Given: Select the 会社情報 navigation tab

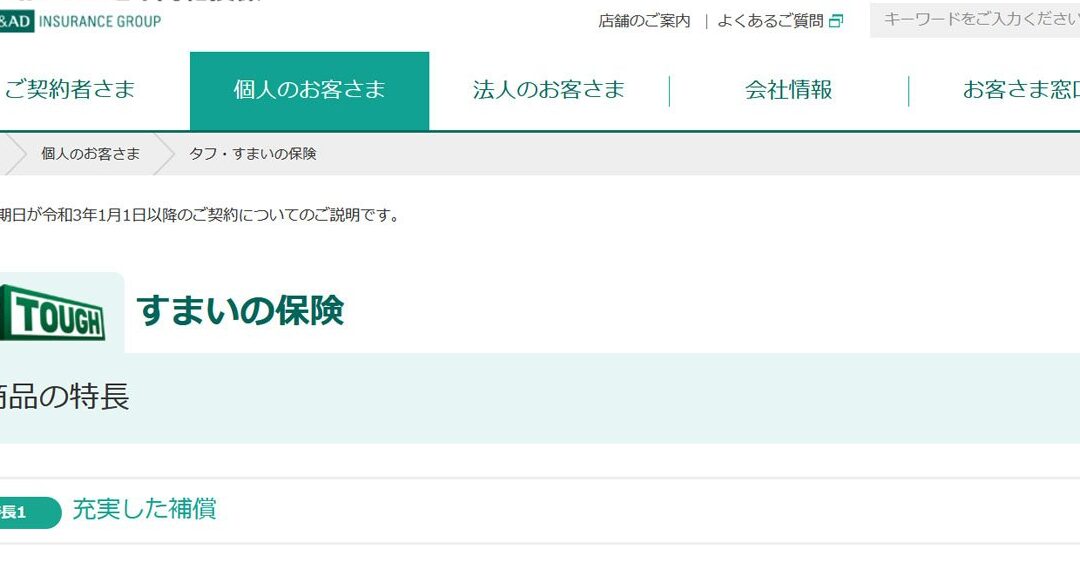Looking at the screenshot, I should [789, 90].
